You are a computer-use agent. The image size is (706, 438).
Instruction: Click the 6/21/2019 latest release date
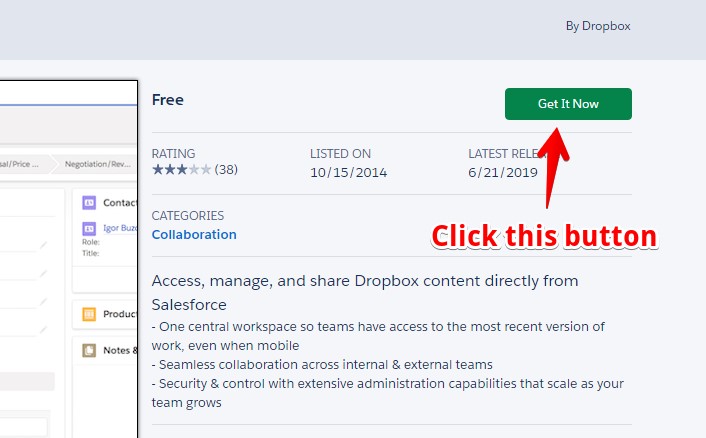tap(503, 172)
